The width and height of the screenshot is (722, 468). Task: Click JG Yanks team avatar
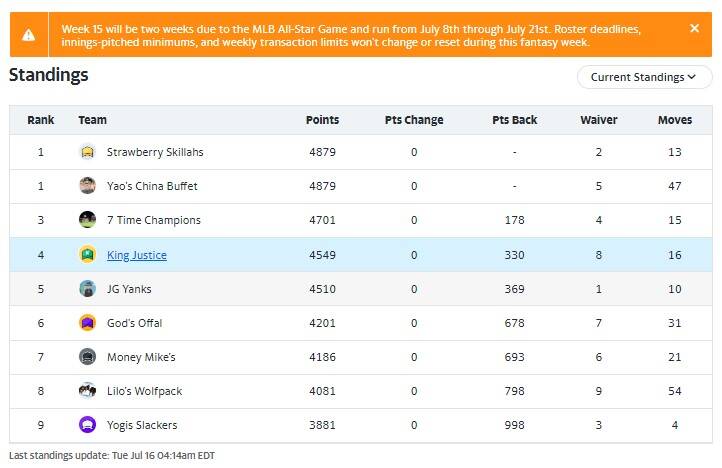pyautogui.click(x=87, y=289)
